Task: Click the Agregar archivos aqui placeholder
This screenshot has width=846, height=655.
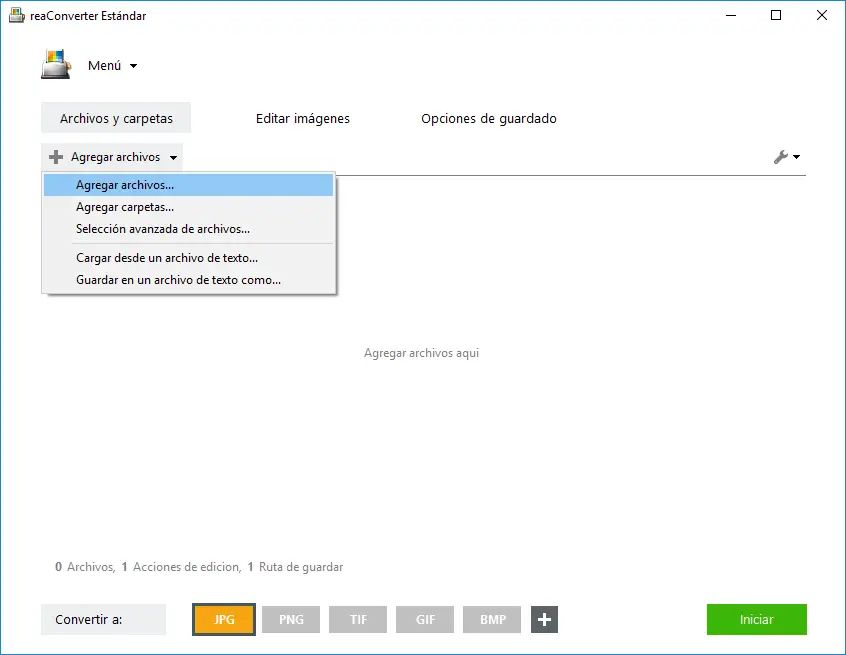Action: click(x=421, y=353)
